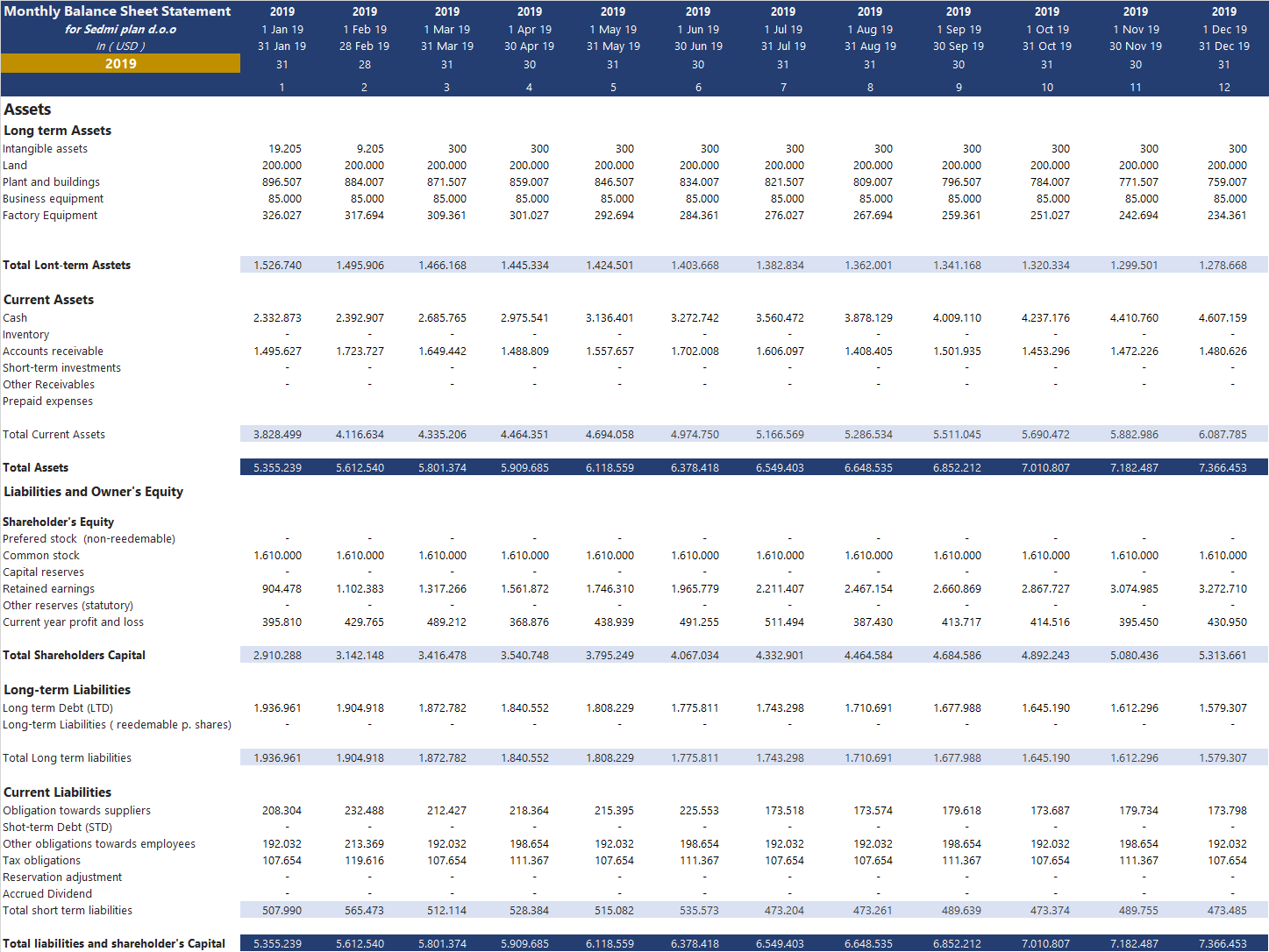Viewport: 1269px width, 952px height.
Task: Select the 31 Aug 19 end date header
Action: [870, 46]
